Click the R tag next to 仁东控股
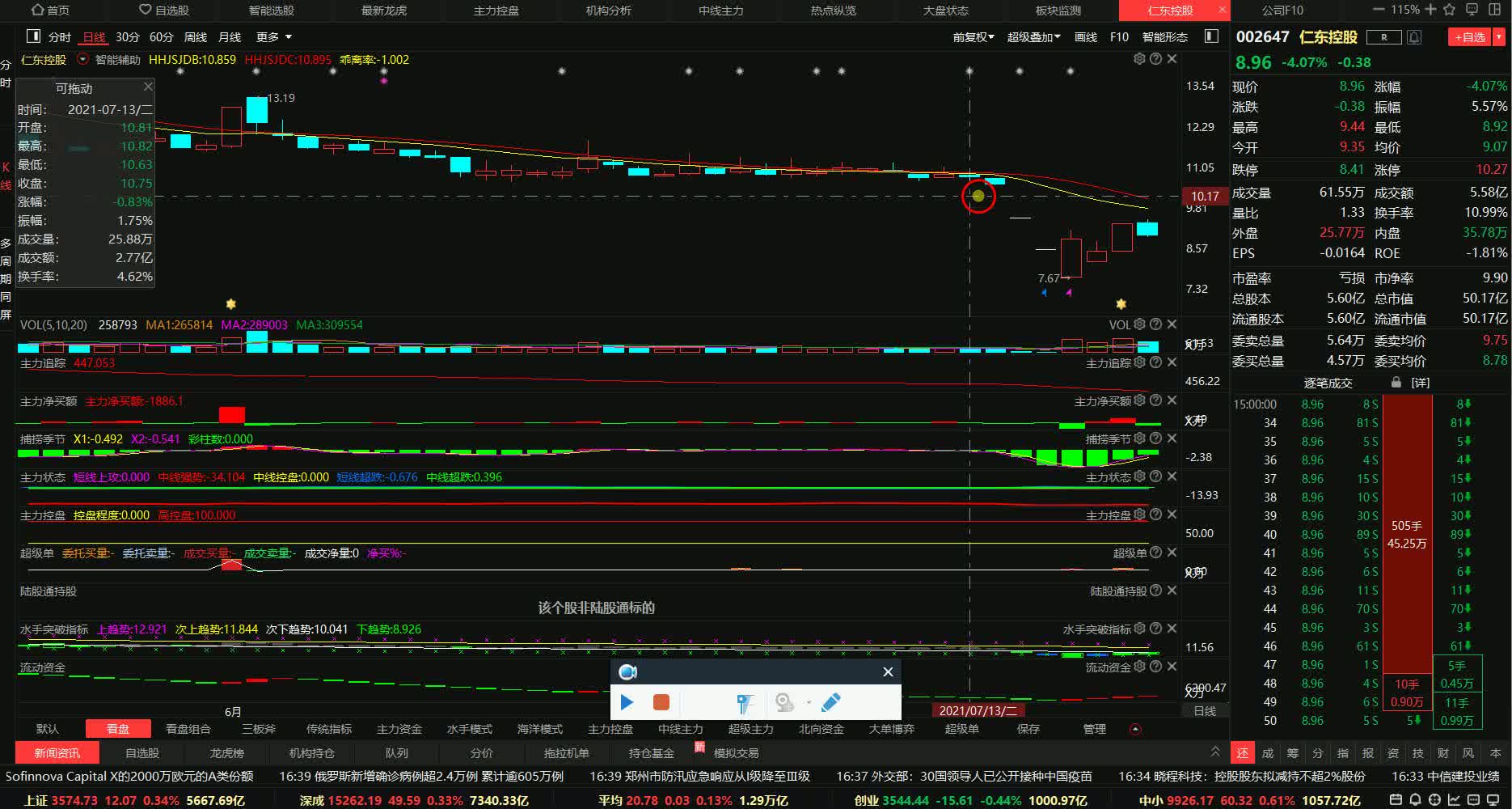Viewport: 1512px width, 809px height. [1383, 37]
